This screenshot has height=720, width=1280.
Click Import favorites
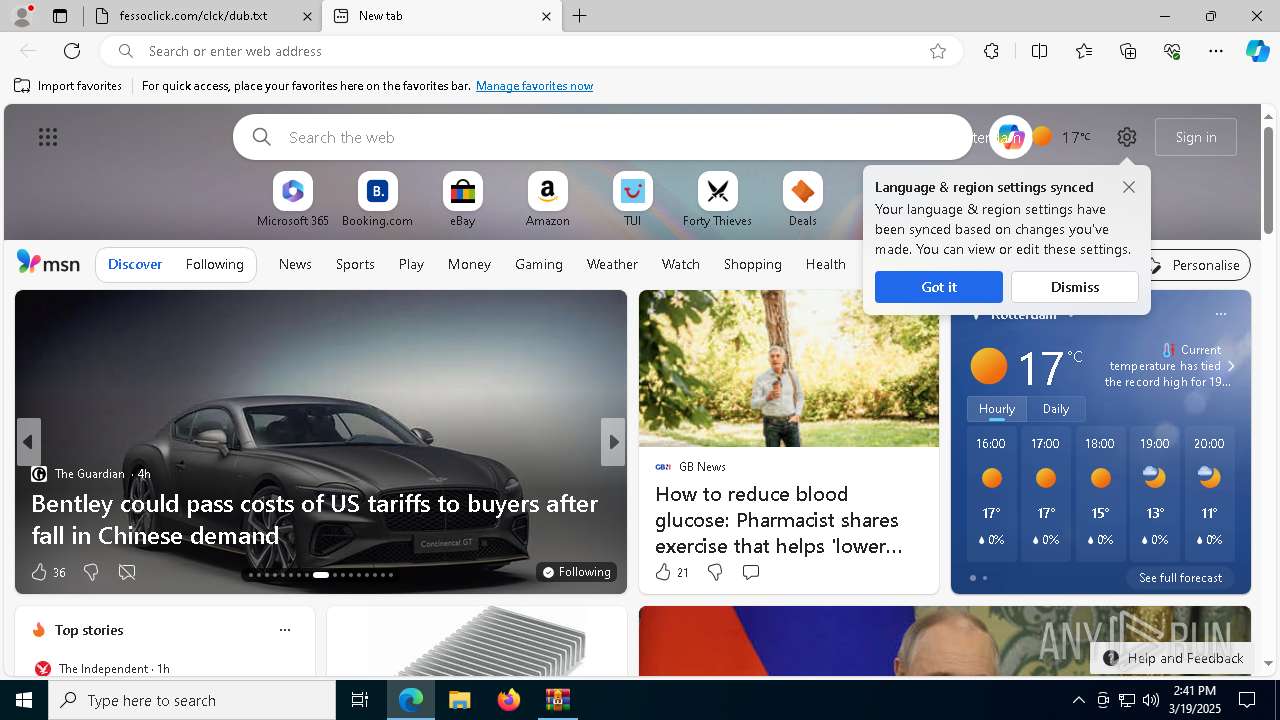tap(68, 86)
